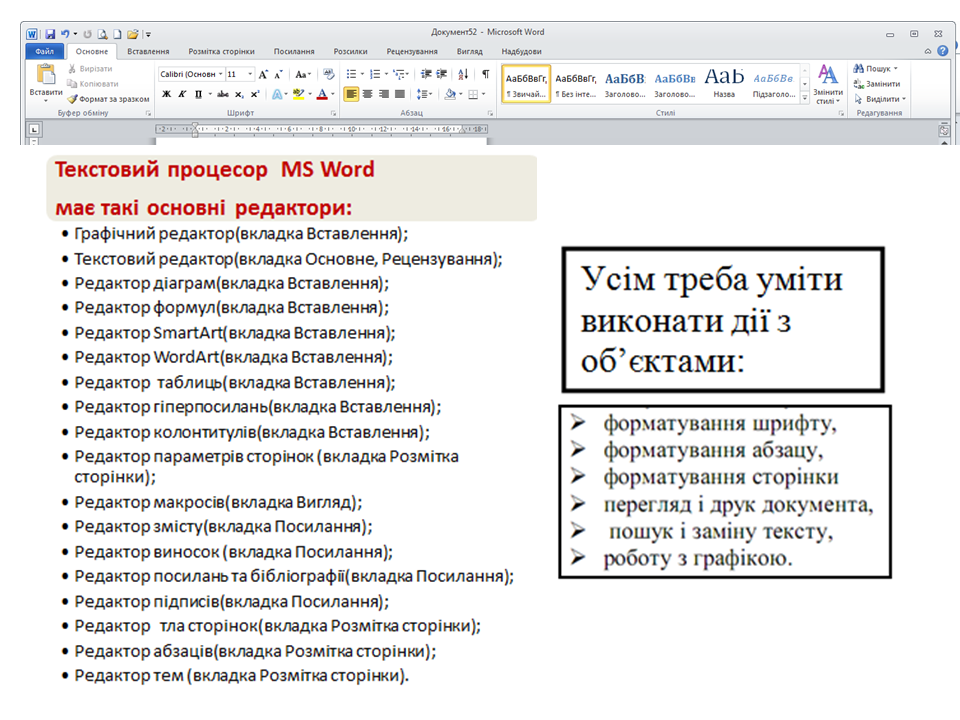Click the Виділити button
This screenshot has width=960, height=720.
pyautogui.click(x=880, y=99)
